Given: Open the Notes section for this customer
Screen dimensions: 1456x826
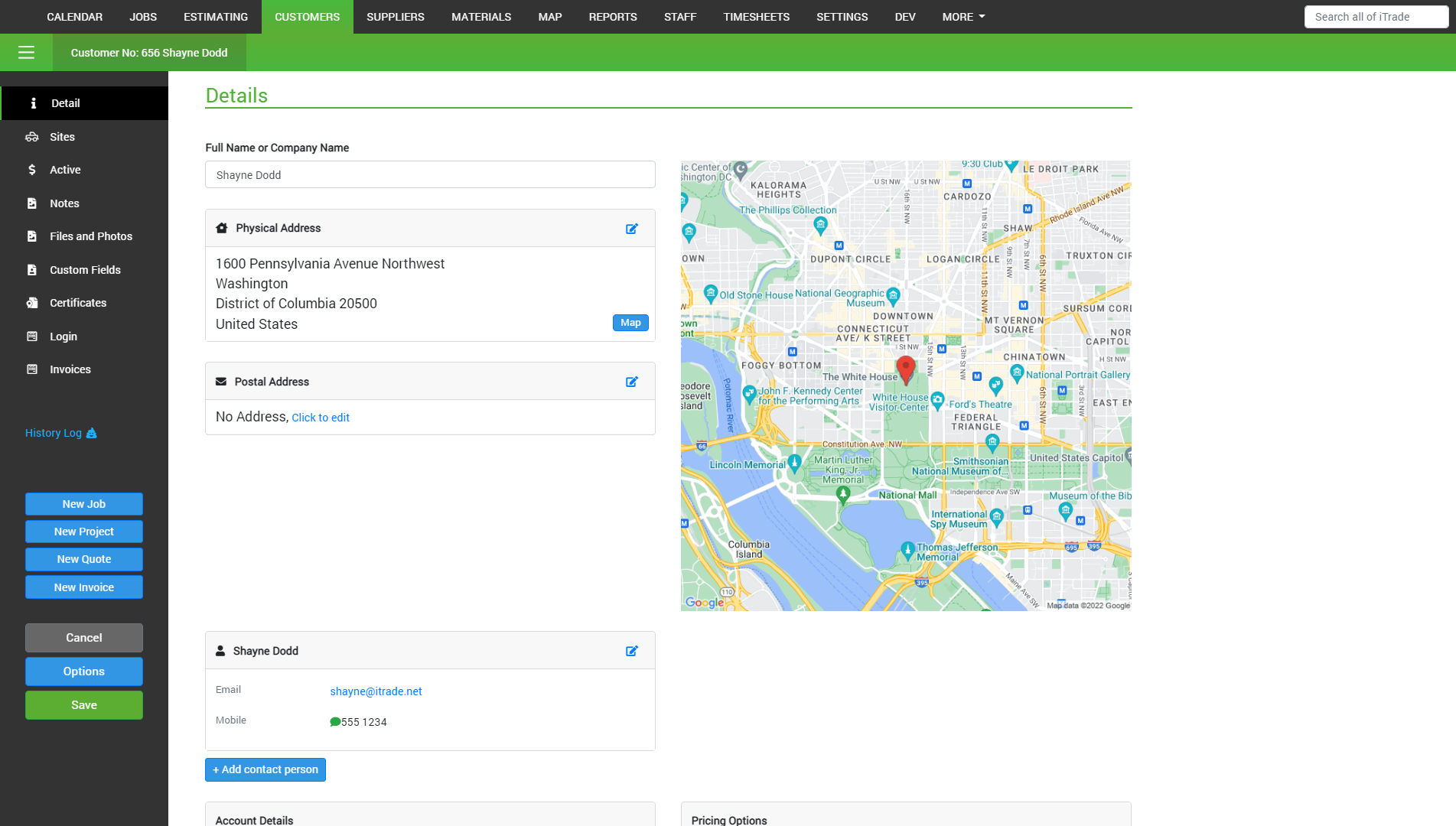Looking at the screenshot, I should tap(65, 203).
